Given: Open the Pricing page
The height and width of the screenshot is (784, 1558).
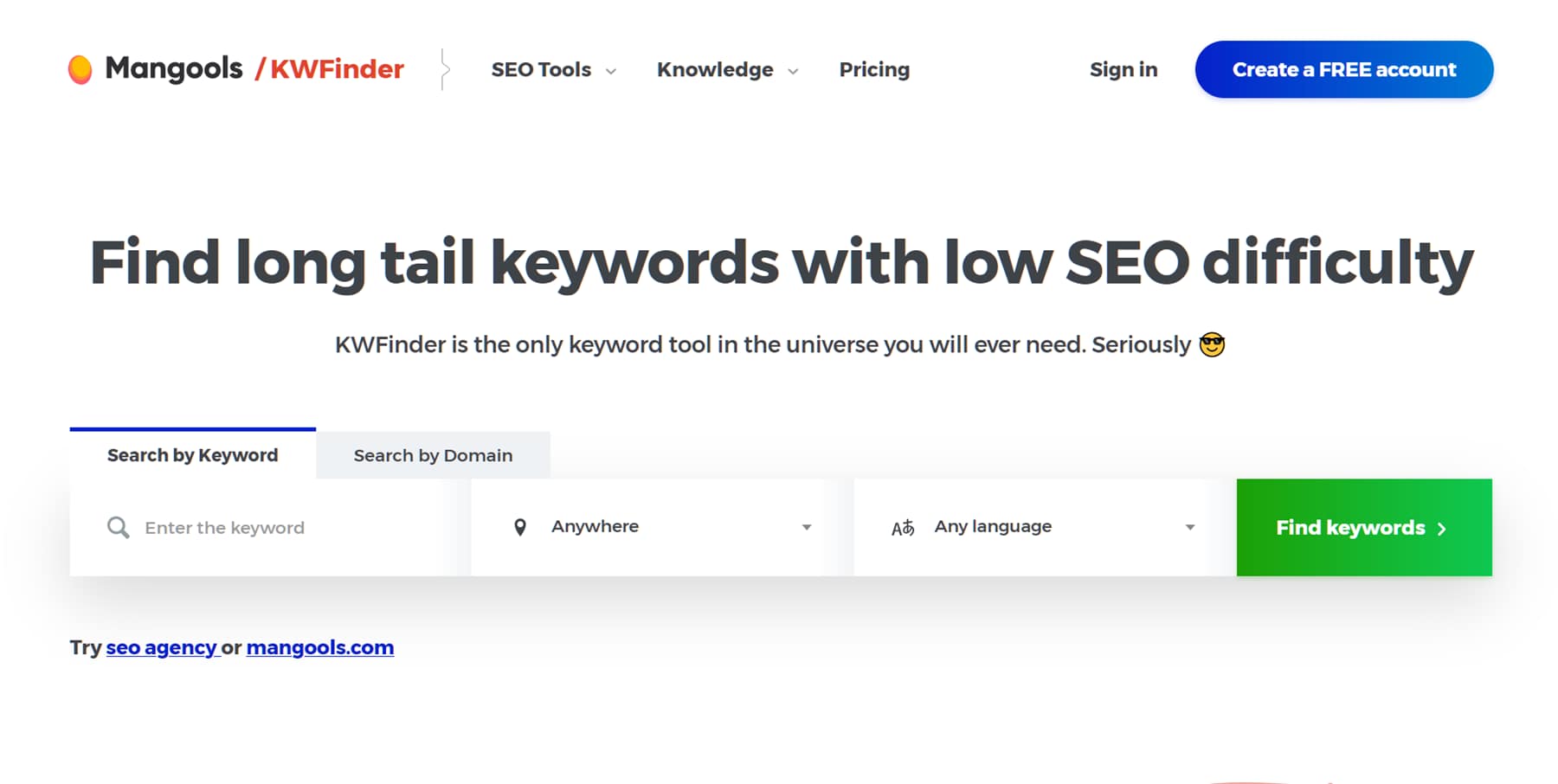Looking at the screenshot, I should tap(874, 70).
